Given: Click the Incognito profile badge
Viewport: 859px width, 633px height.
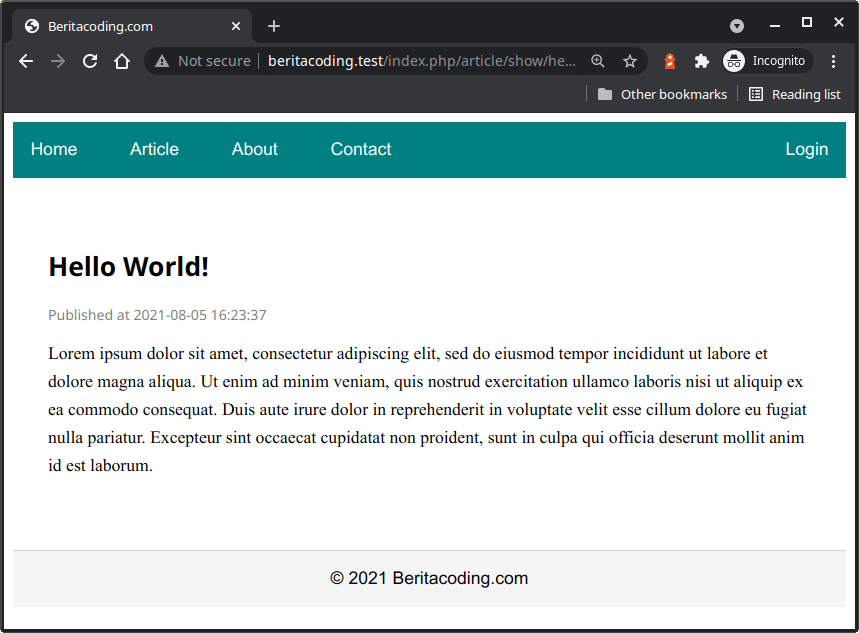Looking at the screenshot, I should (766, 61).
